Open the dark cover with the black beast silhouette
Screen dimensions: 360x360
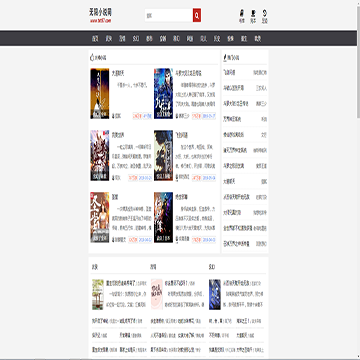click(163, 155)
